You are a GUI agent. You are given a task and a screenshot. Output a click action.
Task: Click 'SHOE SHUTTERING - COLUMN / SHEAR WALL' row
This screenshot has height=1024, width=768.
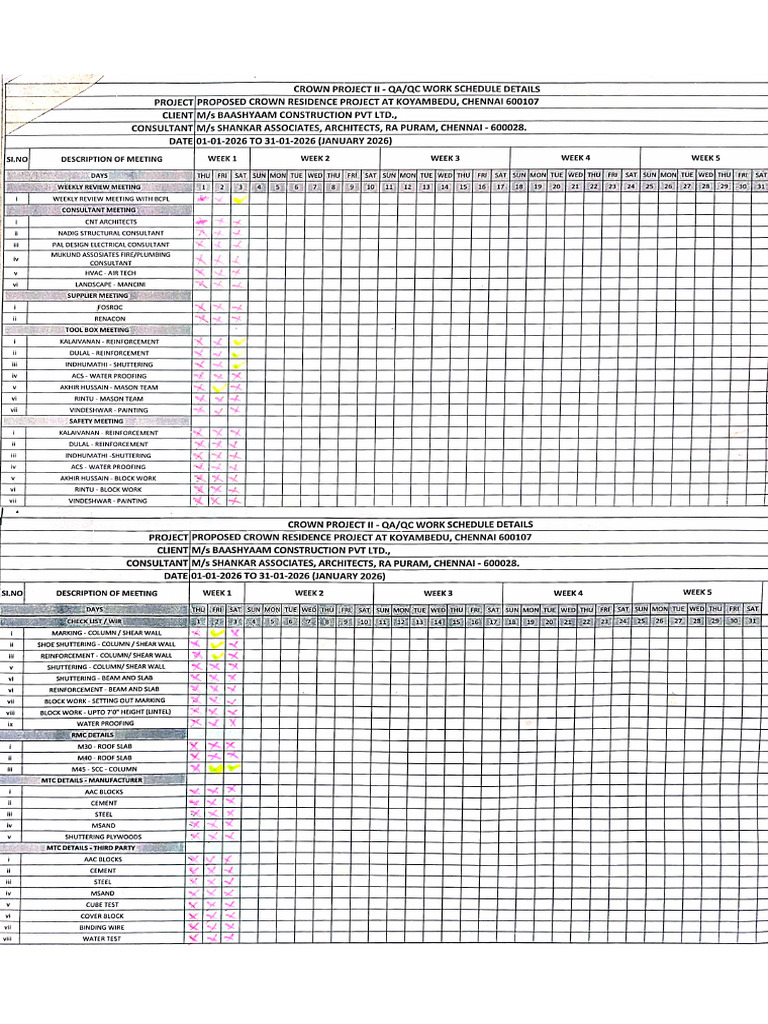(106, 645)
